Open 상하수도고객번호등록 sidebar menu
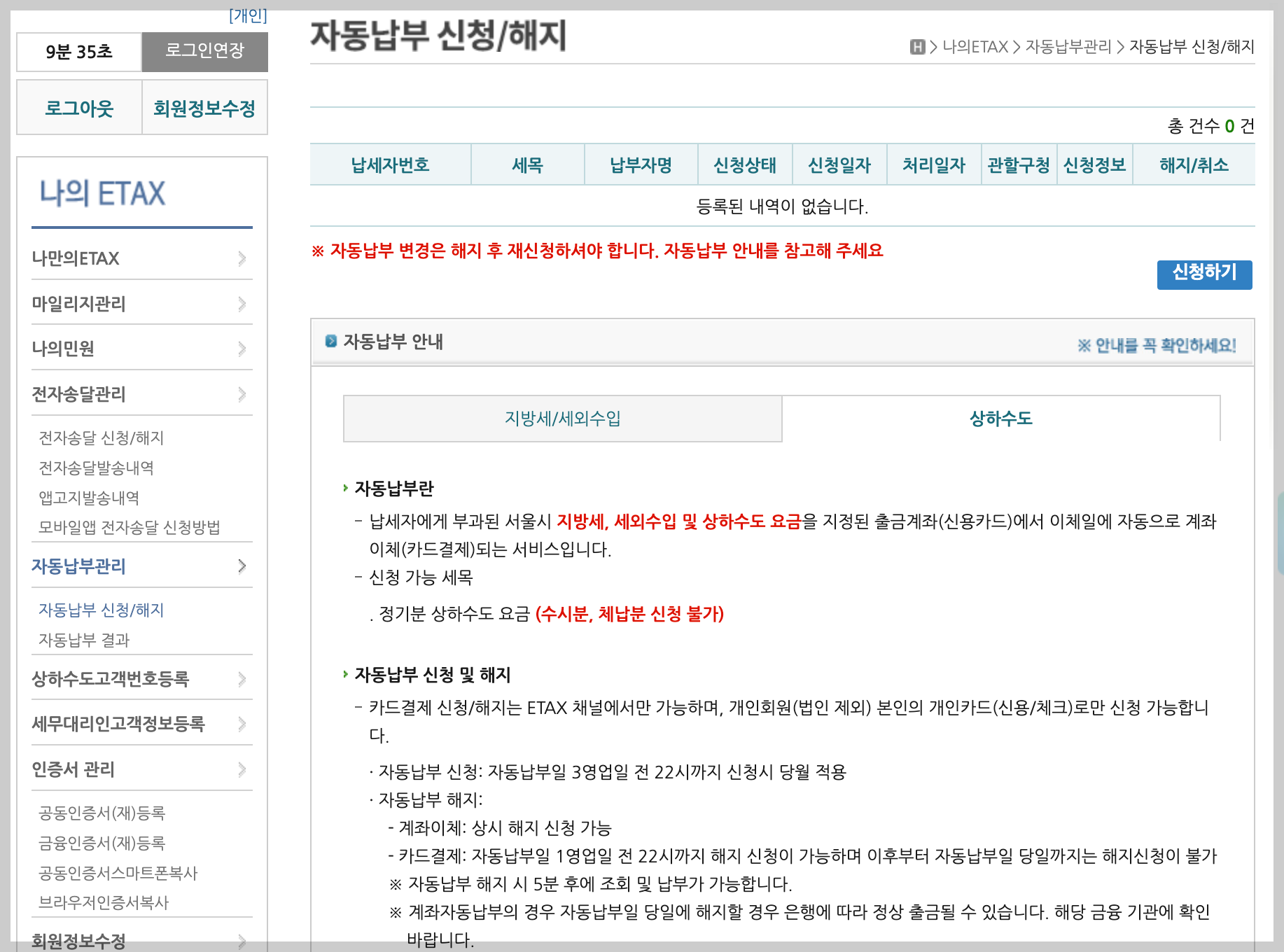The height and width of the screenshot is (952, 1284). click(x=111, y=679)
